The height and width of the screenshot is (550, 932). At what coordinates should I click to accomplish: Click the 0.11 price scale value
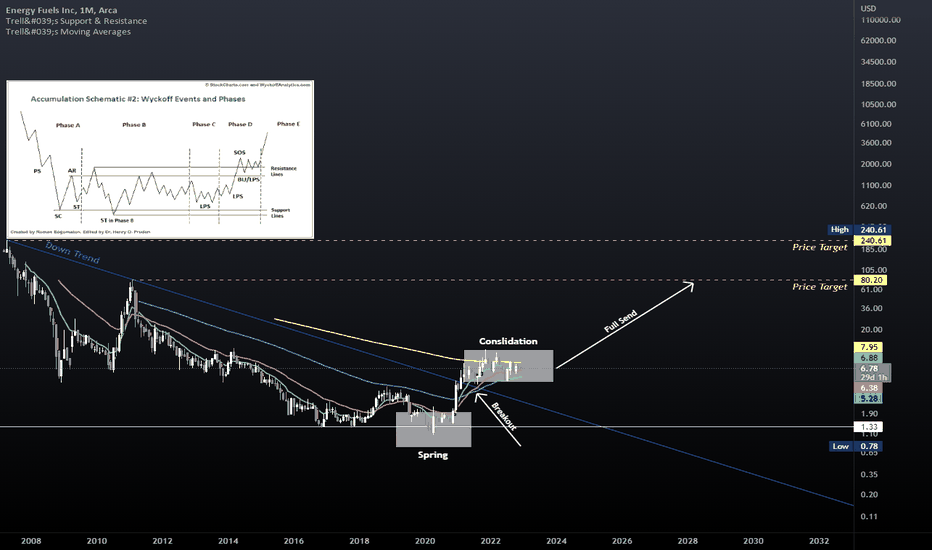pyautogui.click(x=869, y=516)
